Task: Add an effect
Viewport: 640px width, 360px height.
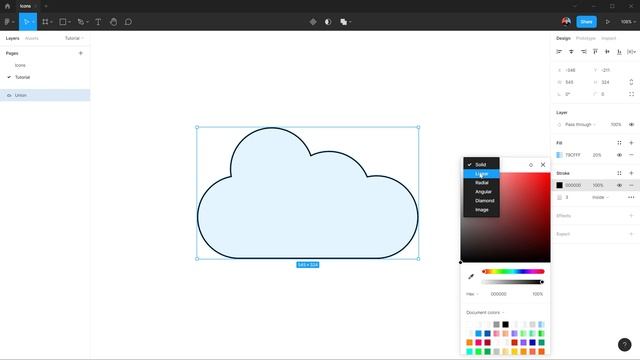Action: [x=631, y=216]
